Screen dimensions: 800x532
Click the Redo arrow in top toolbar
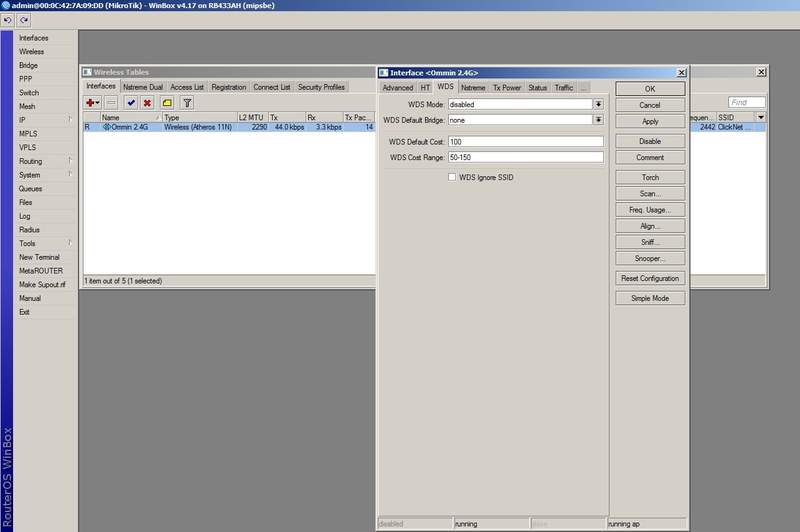24,20
